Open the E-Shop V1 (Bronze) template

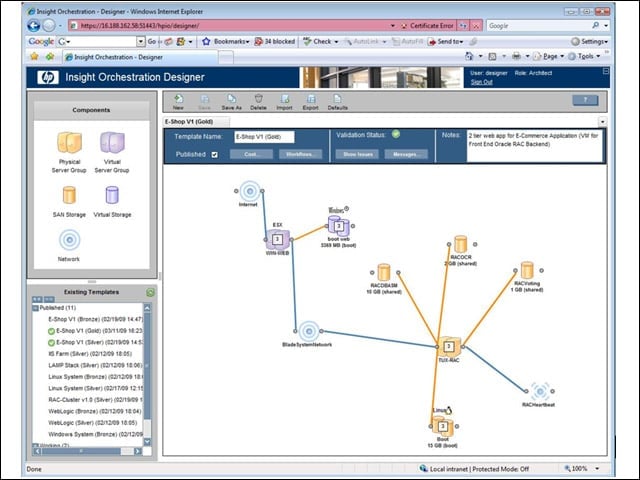(96, 319)
